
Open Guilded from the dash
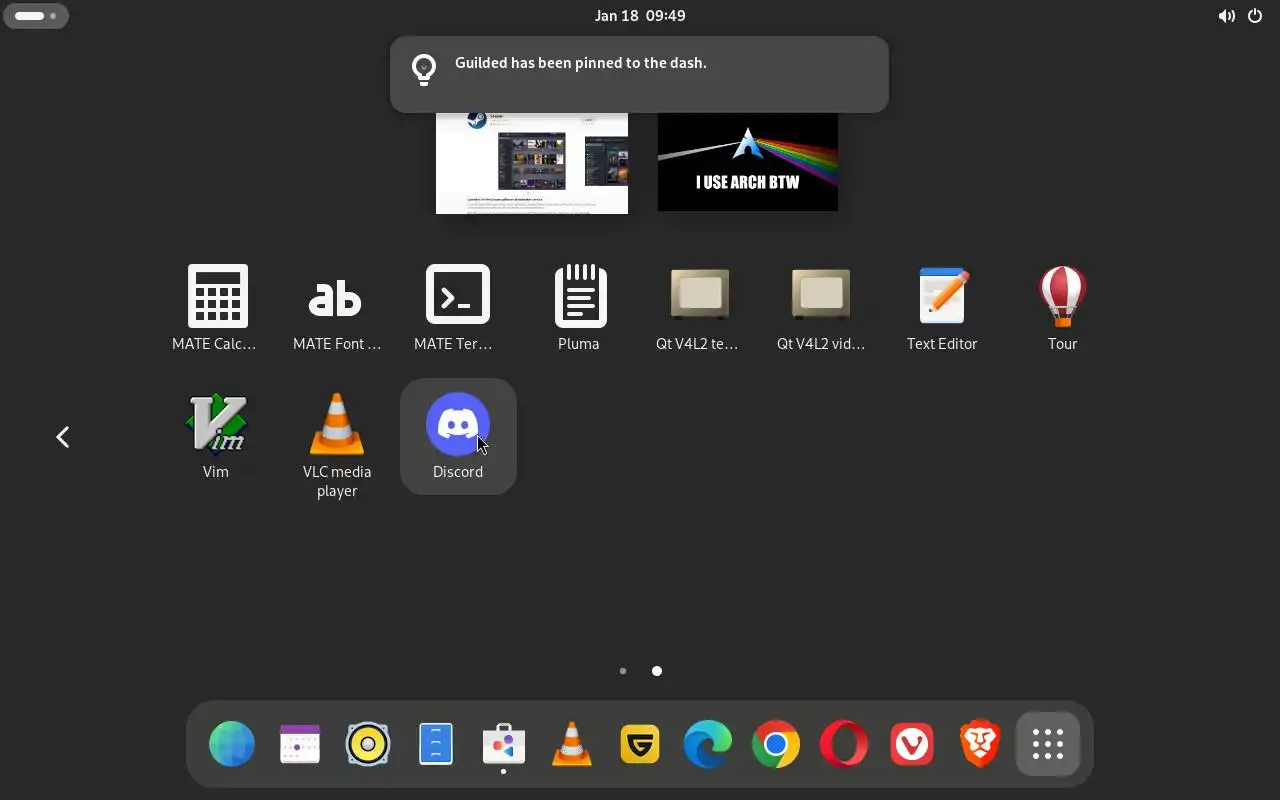[640, 744]
